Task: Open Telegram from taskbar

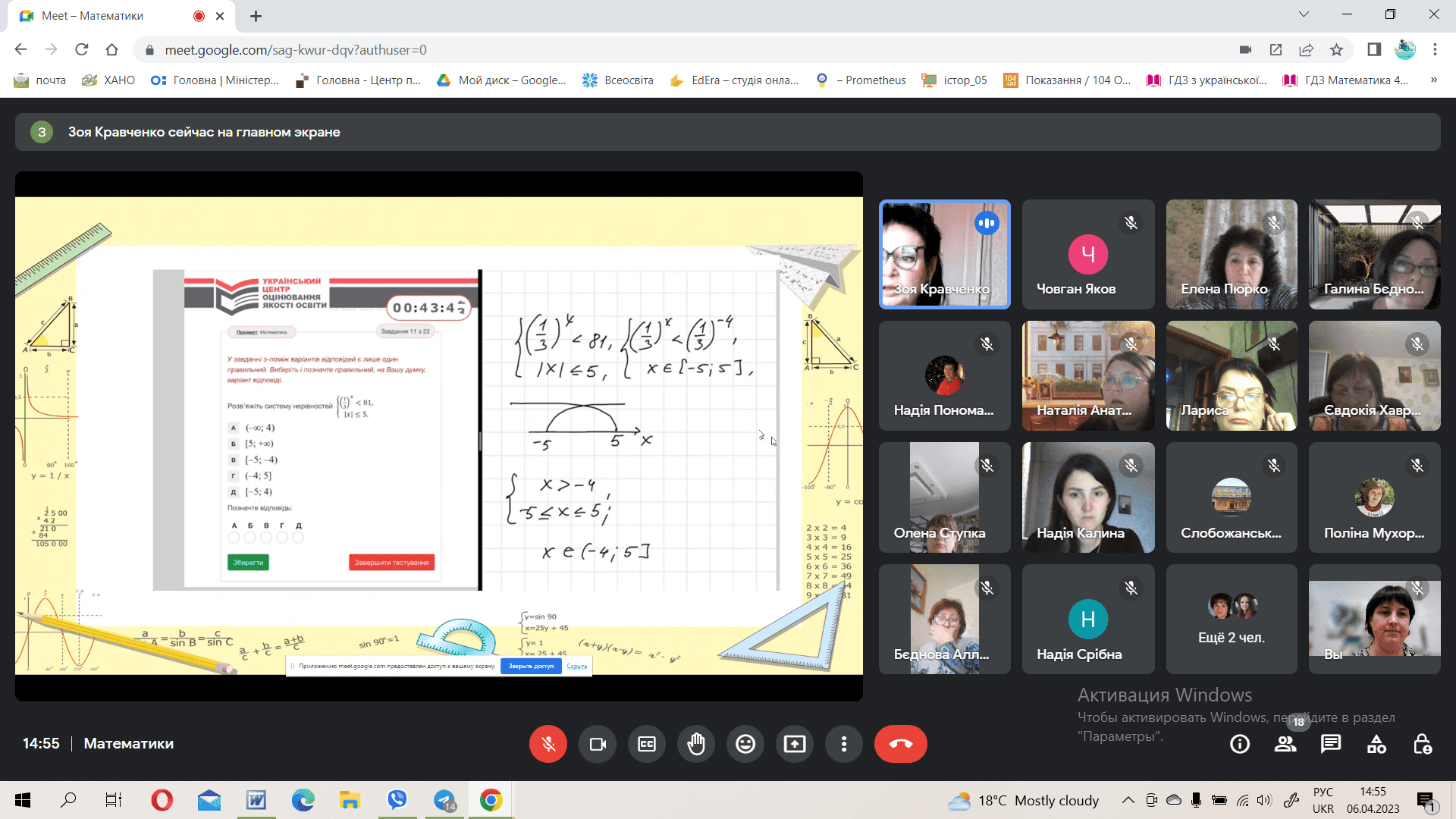Action: [444, 800]
